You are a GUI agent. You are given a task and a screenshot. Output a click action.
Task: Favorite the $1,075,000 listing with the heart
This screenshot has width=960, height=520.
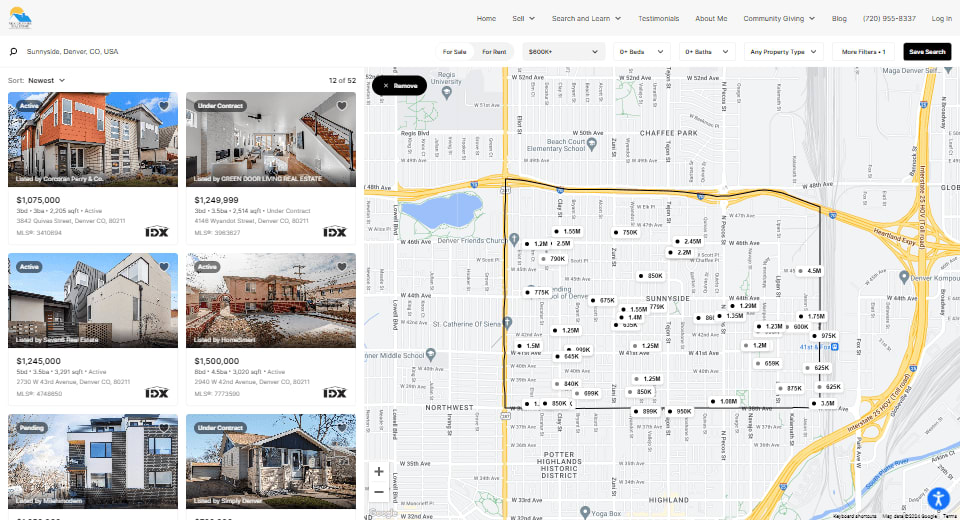pyautogui.click(x=164, y=105)
